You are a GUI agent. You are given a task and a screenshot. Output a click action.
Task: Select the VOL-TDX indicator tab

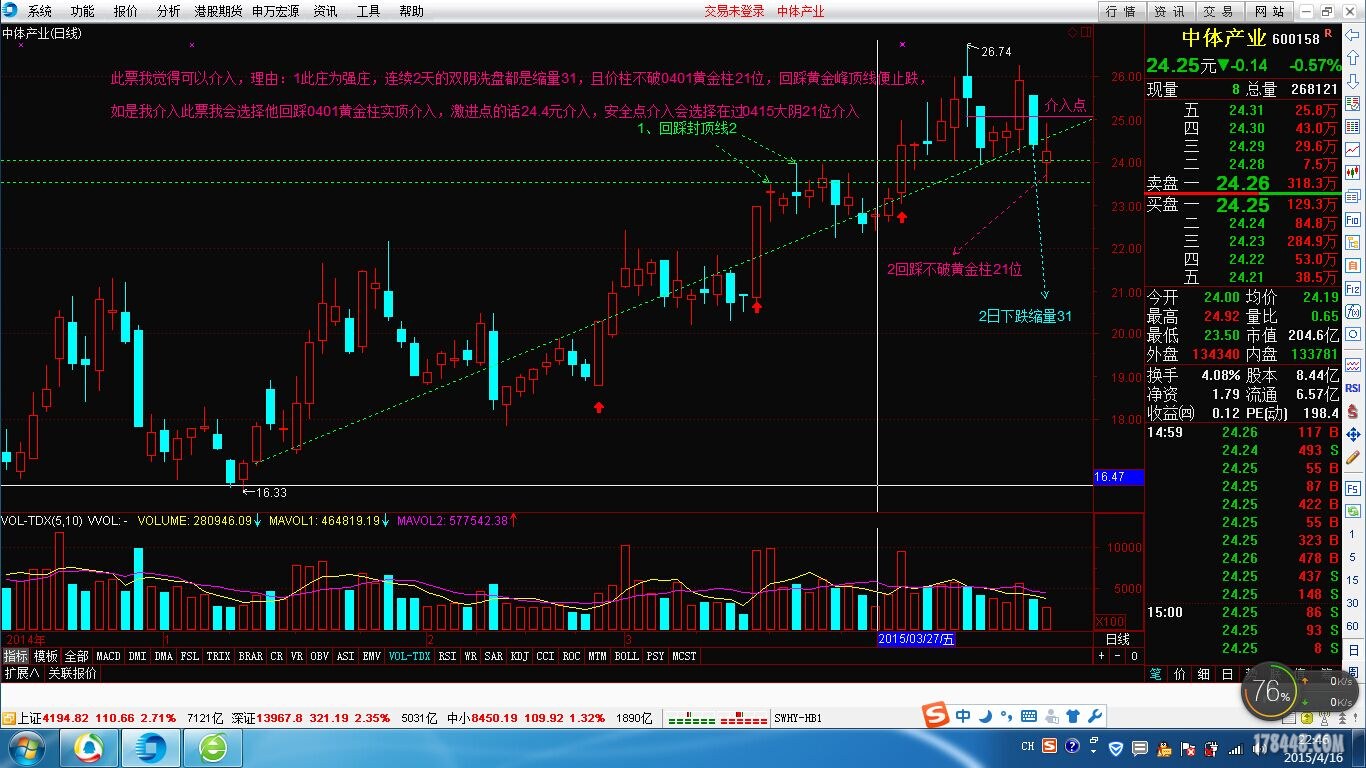point(409,656)
